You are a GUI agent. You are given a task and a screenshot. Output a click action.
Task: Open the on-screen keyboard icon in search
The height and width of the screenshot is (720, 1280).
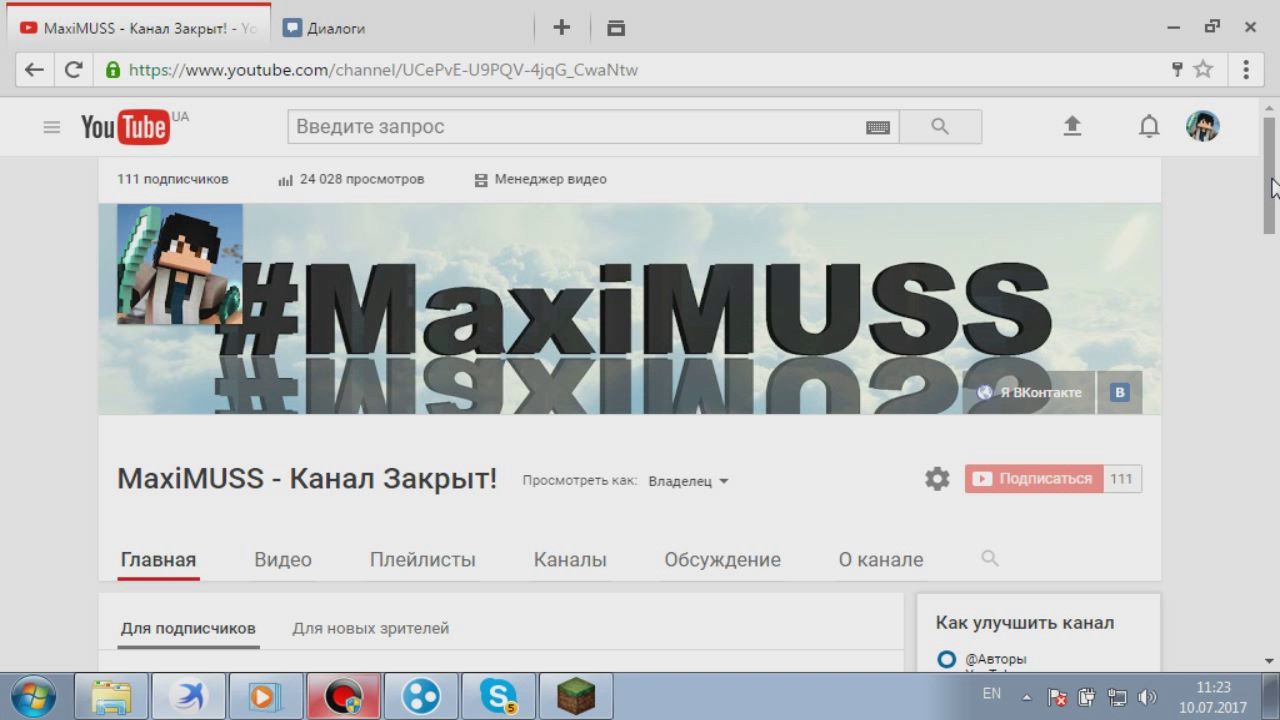pyautogui.click(x=878, y=127)
